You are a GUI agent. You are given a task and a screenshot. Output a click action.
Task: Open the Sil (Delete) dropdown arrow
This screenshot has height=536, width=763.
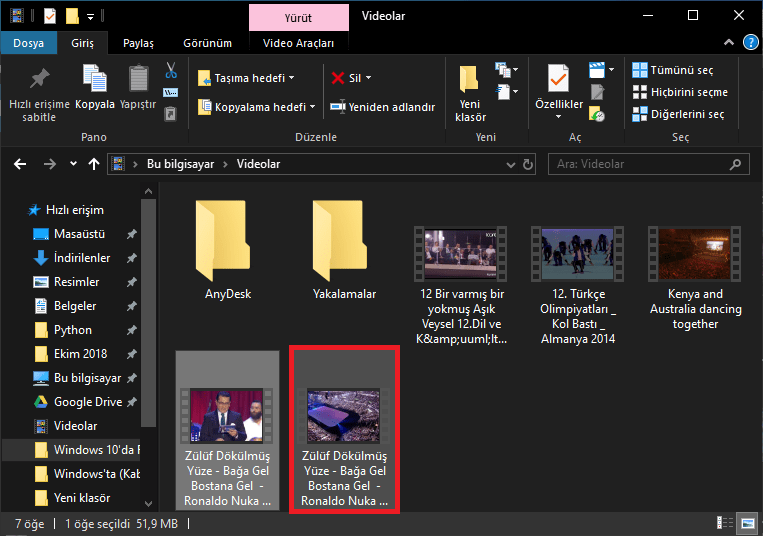(368, 78)
